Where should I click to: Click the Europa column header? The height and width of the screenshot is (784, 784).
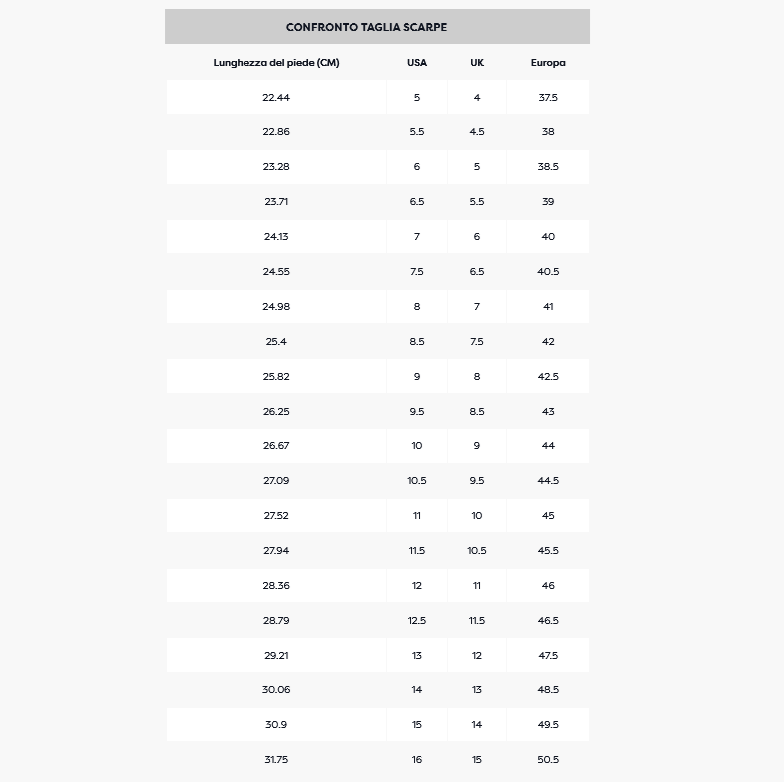(548, 62)
